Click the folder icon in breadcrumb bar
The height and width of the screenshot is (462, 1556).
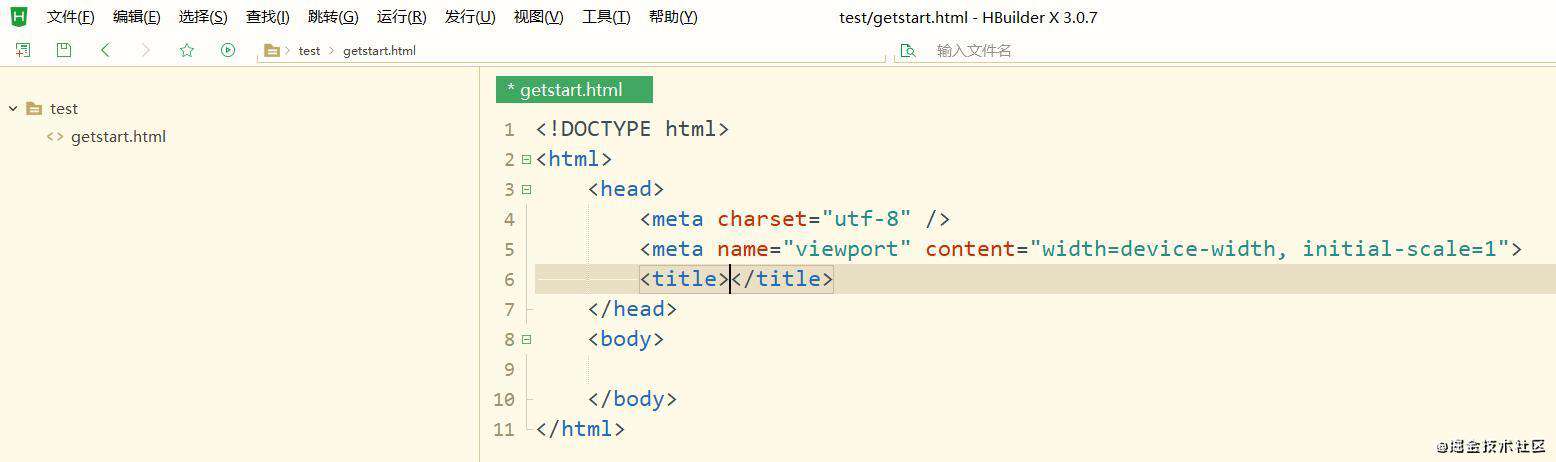point(271,50)
